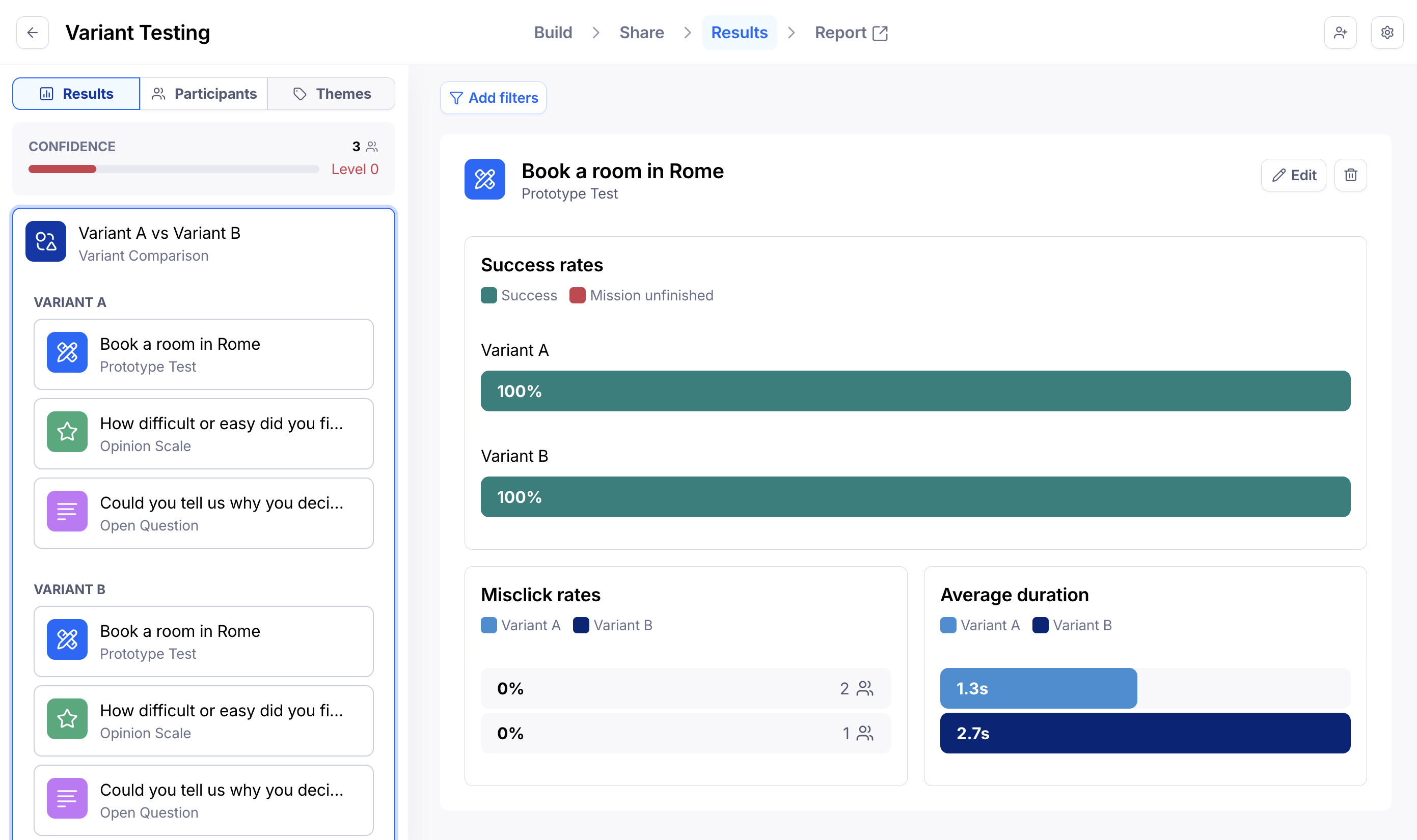1417x840 pixels.
Task: Select Variant B Book a room in Rome
Action: tap(203, 641)
